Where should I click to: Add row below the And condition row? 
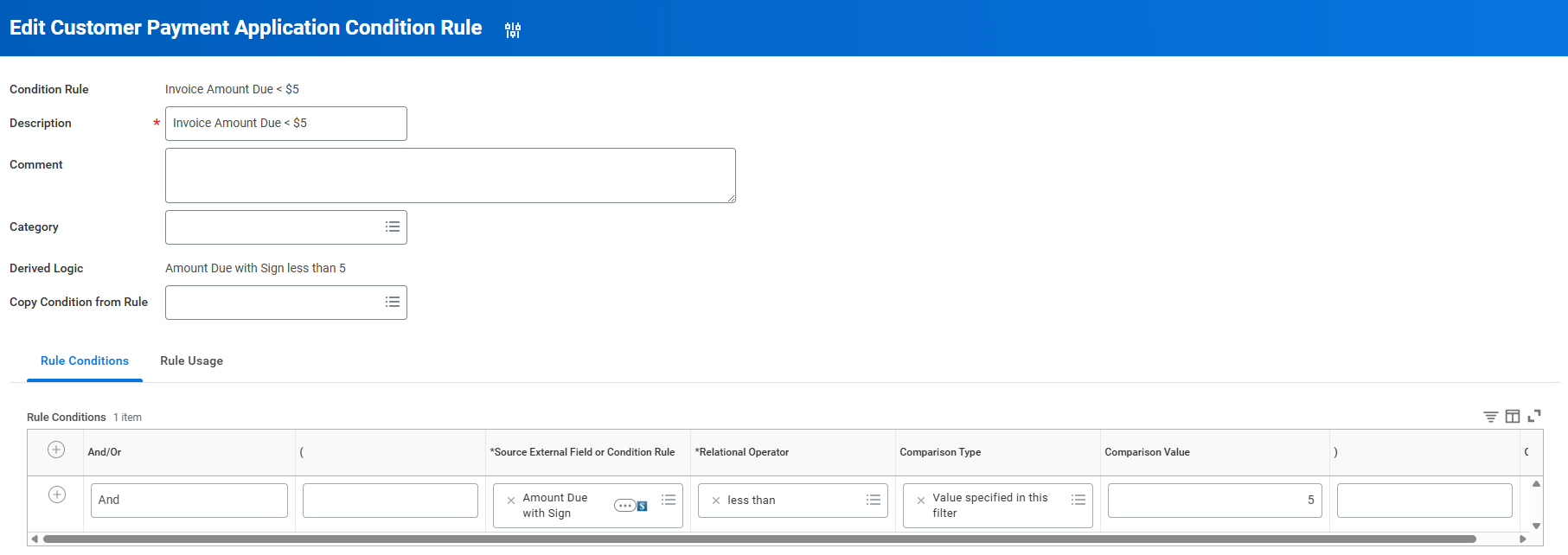(x=57, y=494)
